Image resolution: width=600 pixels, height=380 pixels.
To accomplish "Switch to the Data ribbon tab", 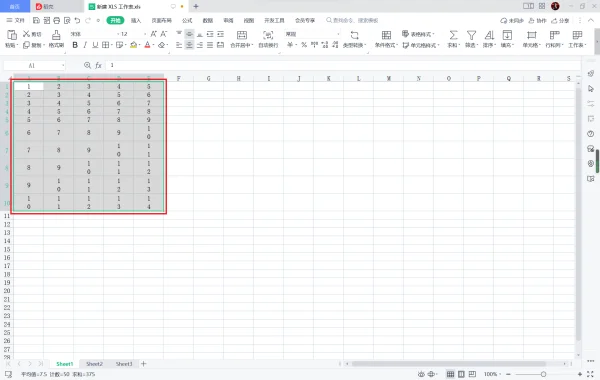I will 208,20.
